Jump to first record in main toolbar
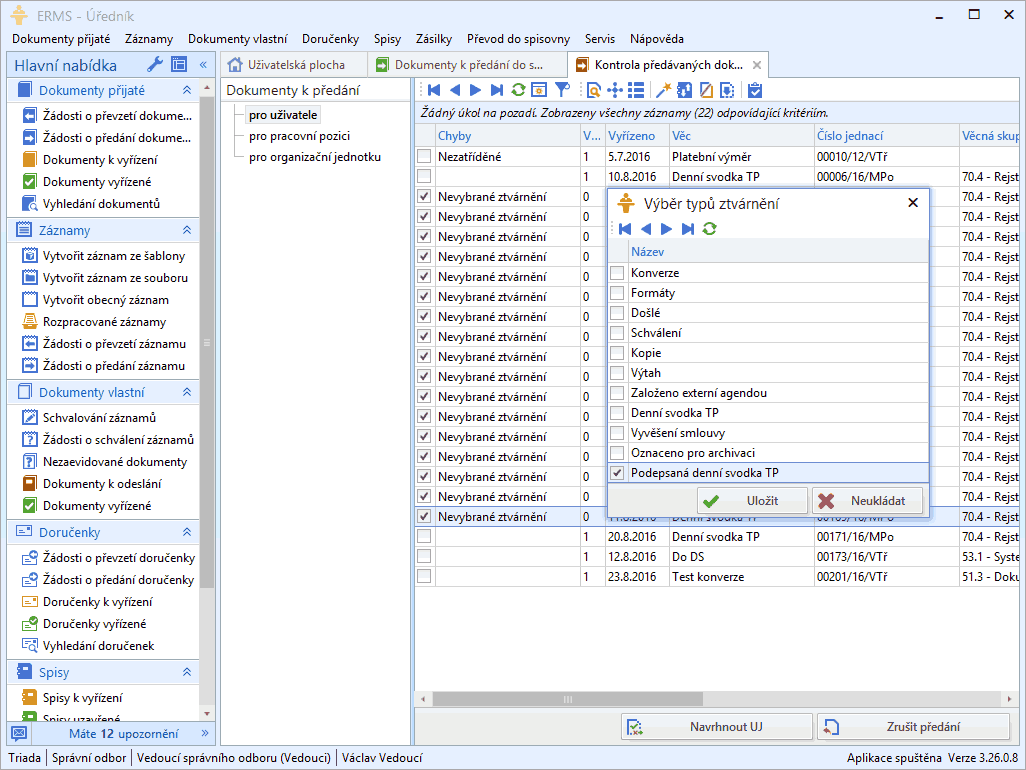1026x770 pixels. tap(434, 90)
